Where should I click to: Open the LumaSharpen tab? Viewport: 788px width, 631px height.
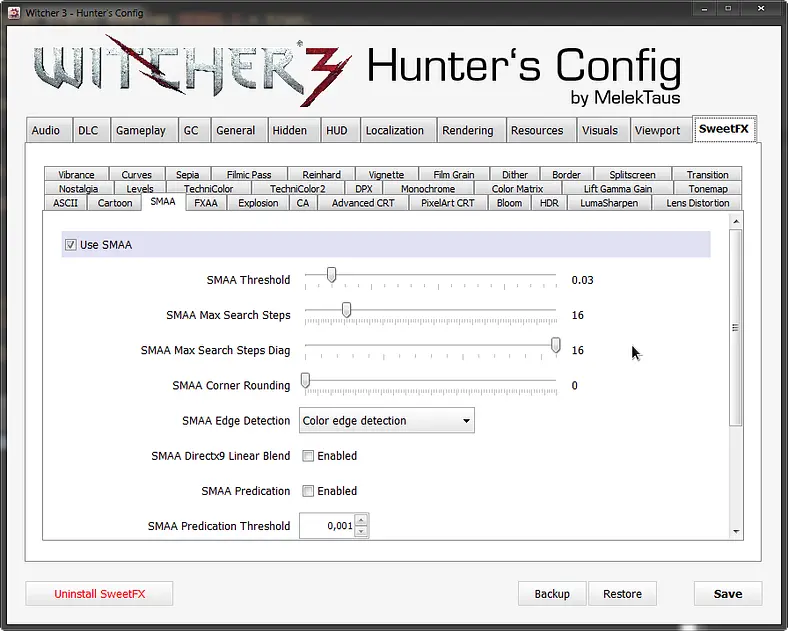[609, 202]
